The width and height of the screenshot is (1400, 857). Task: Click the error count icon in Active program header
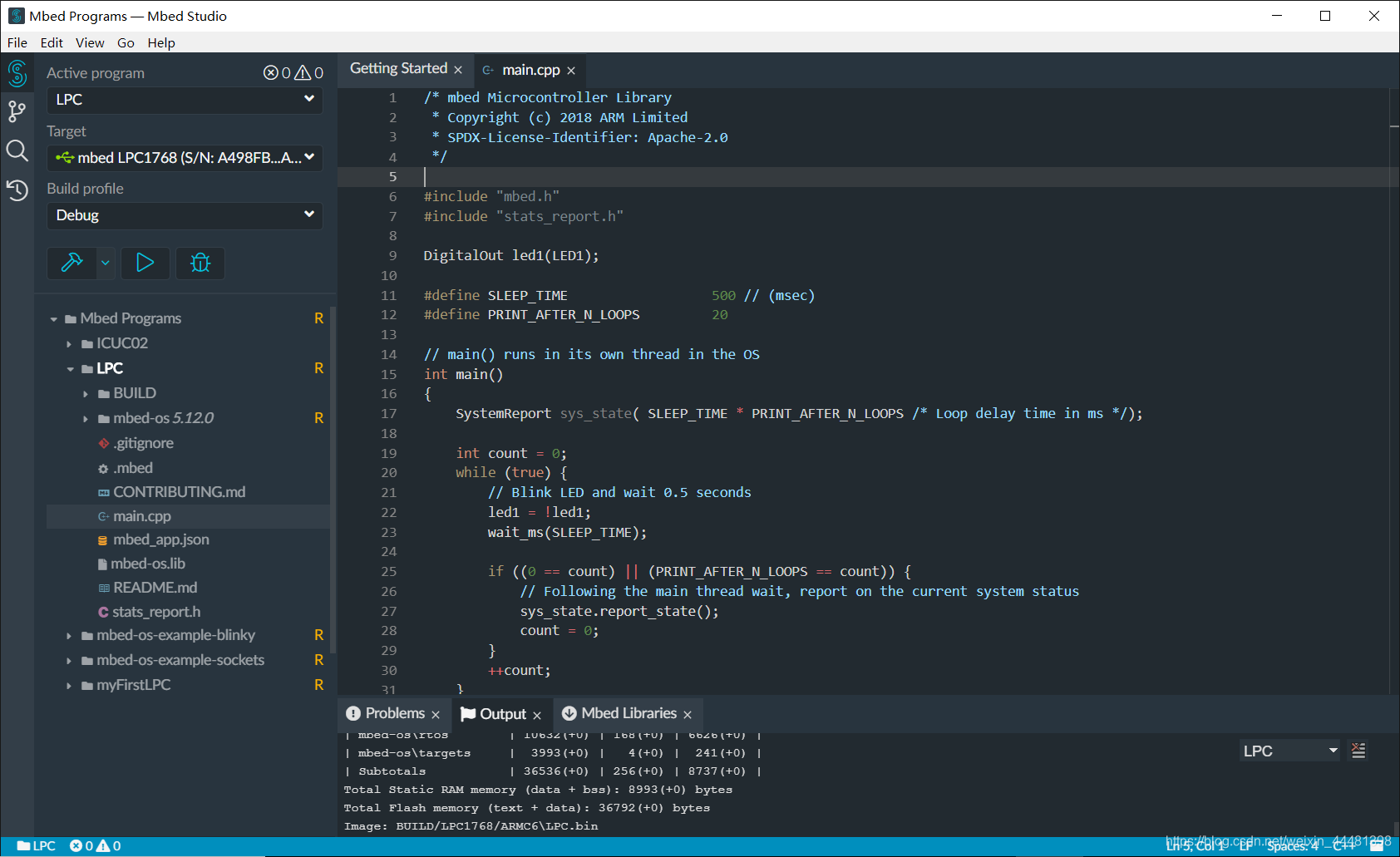click(271, 73)
